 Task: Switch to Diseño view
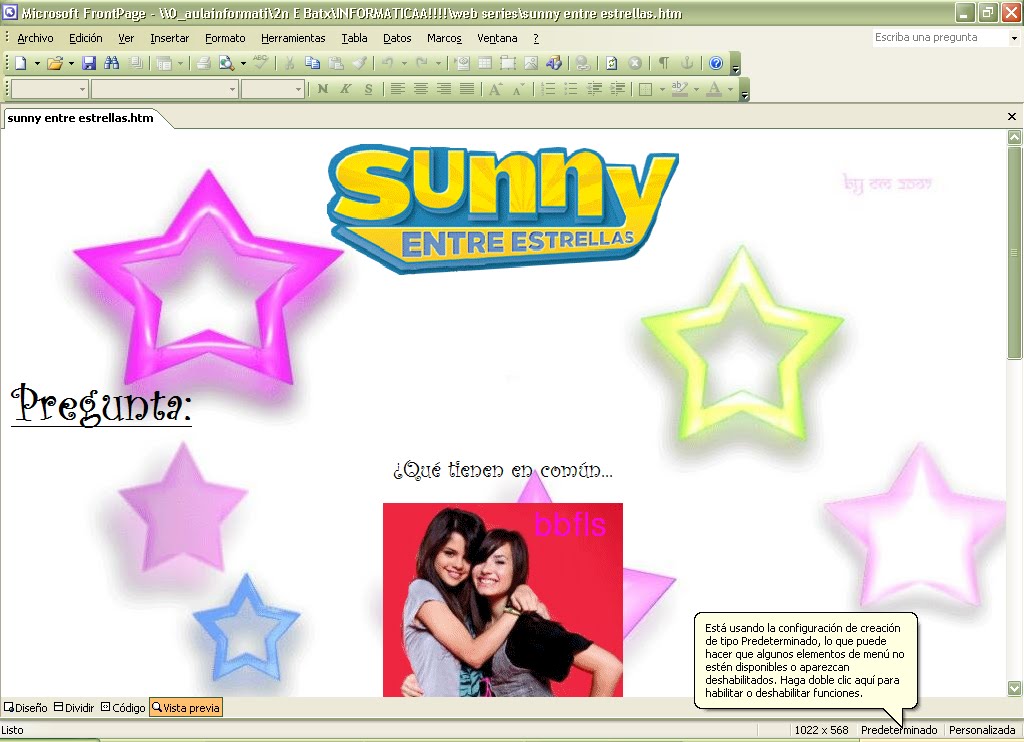[x=26, y=707]
